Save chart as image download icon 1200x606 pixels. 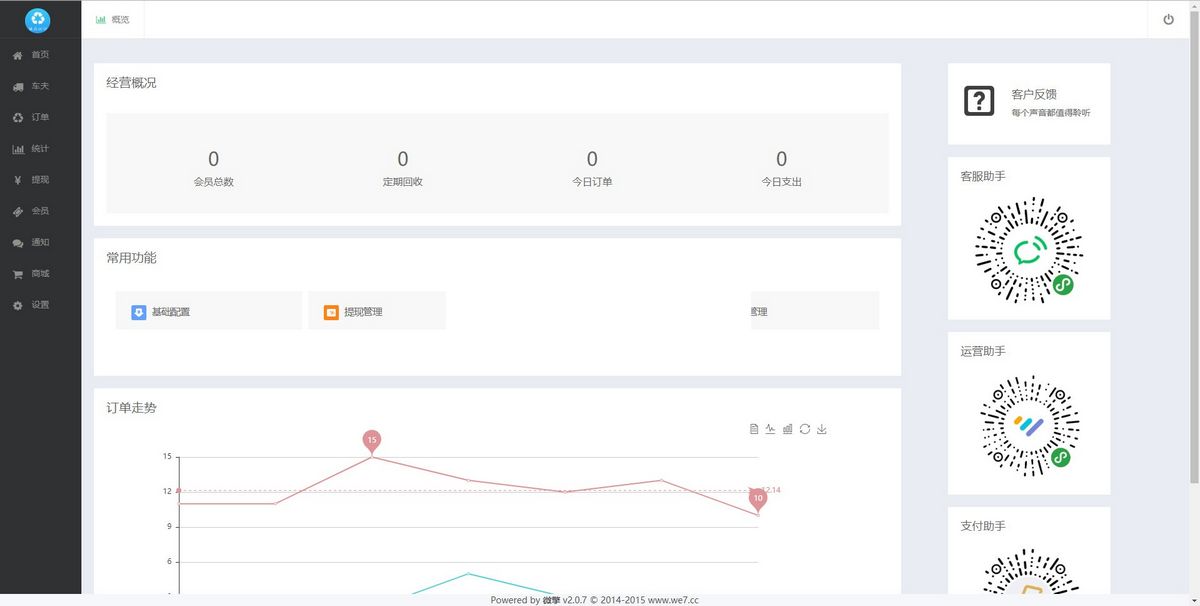point(822,429)
